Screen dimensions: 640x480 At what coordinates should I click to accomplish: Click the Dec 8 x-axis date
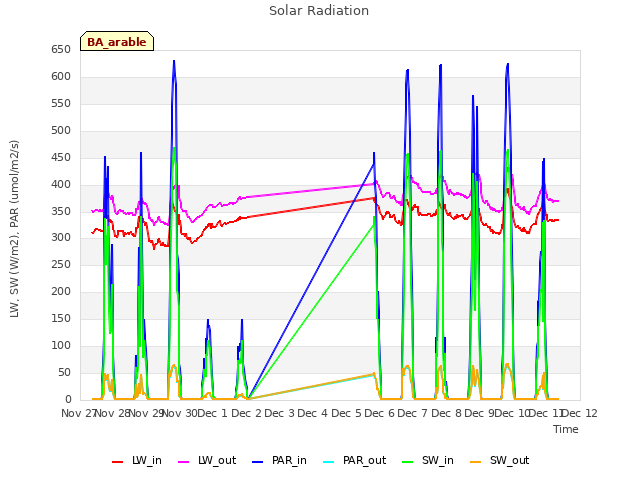[x=447, y=413]
